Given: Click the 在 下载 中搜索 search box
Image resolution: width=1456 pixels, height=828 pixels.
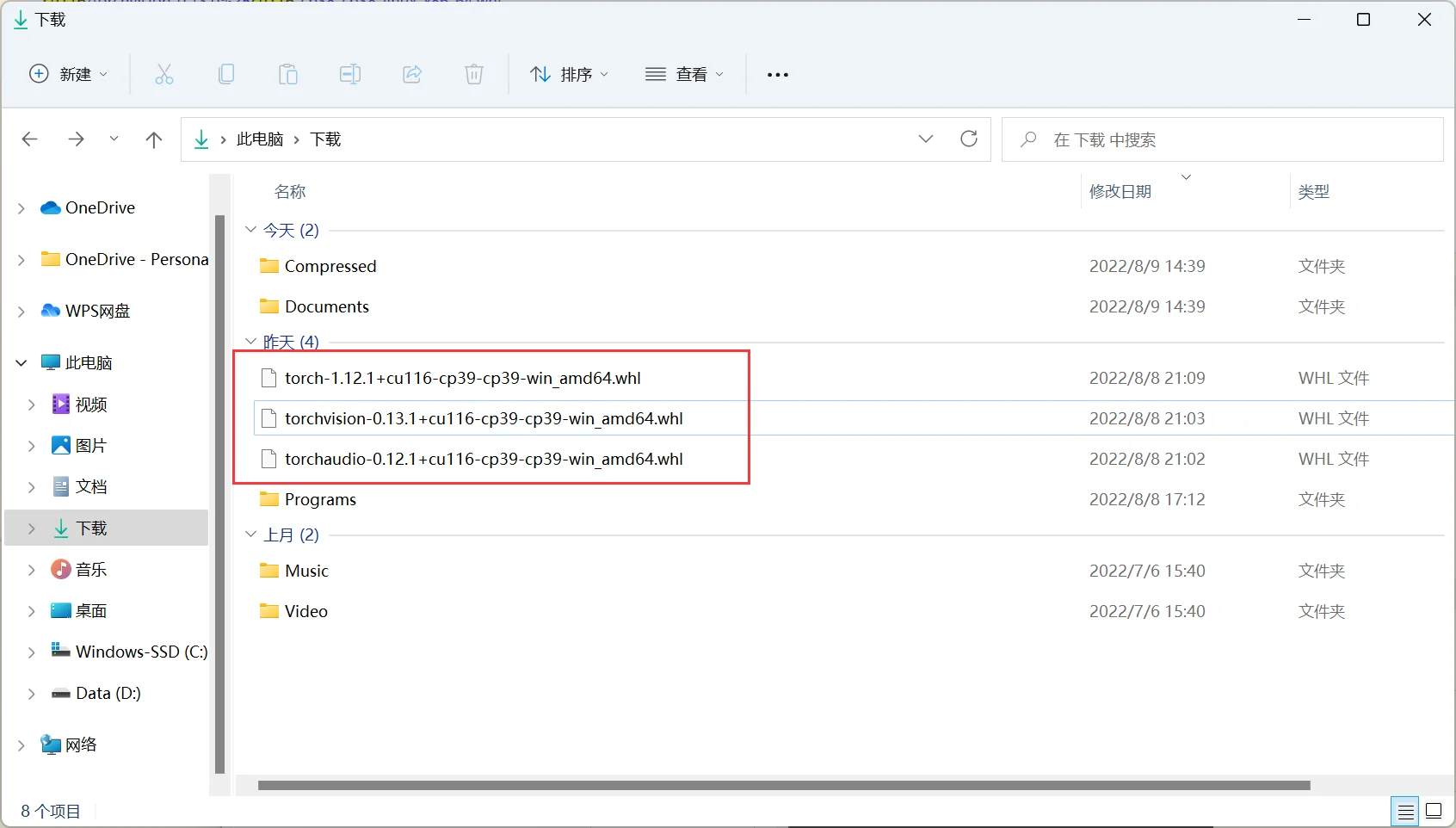Looking at the screenshot, I should [x=1222, y=139].
